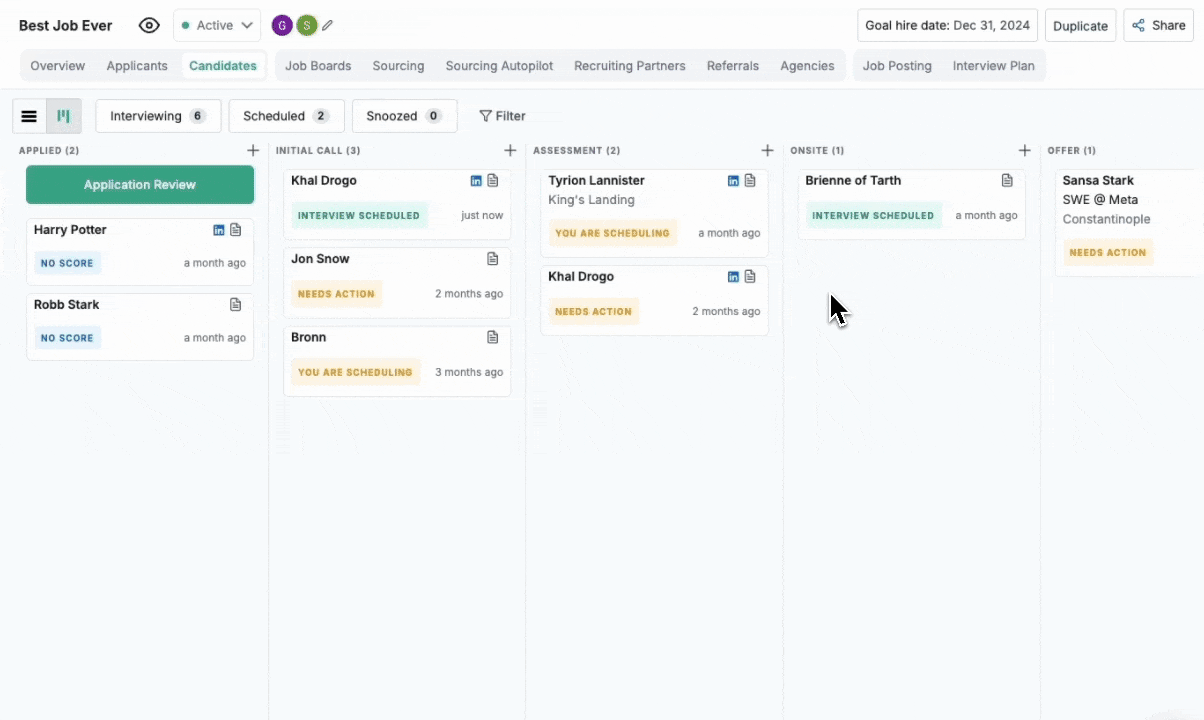Go to the Job Boards tab
Image resolution: width=1204 pixels, height=720 pixels.
(x=318, y=66)
